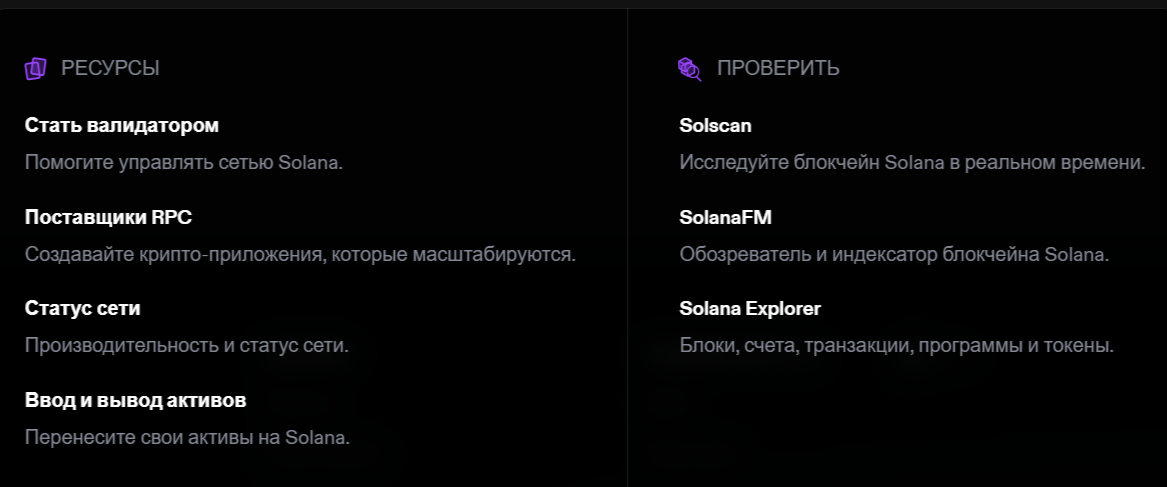Visit the SolanaFM link
Image resolution: width=1167 pixels, height=487 pixels.
(725, 217)
